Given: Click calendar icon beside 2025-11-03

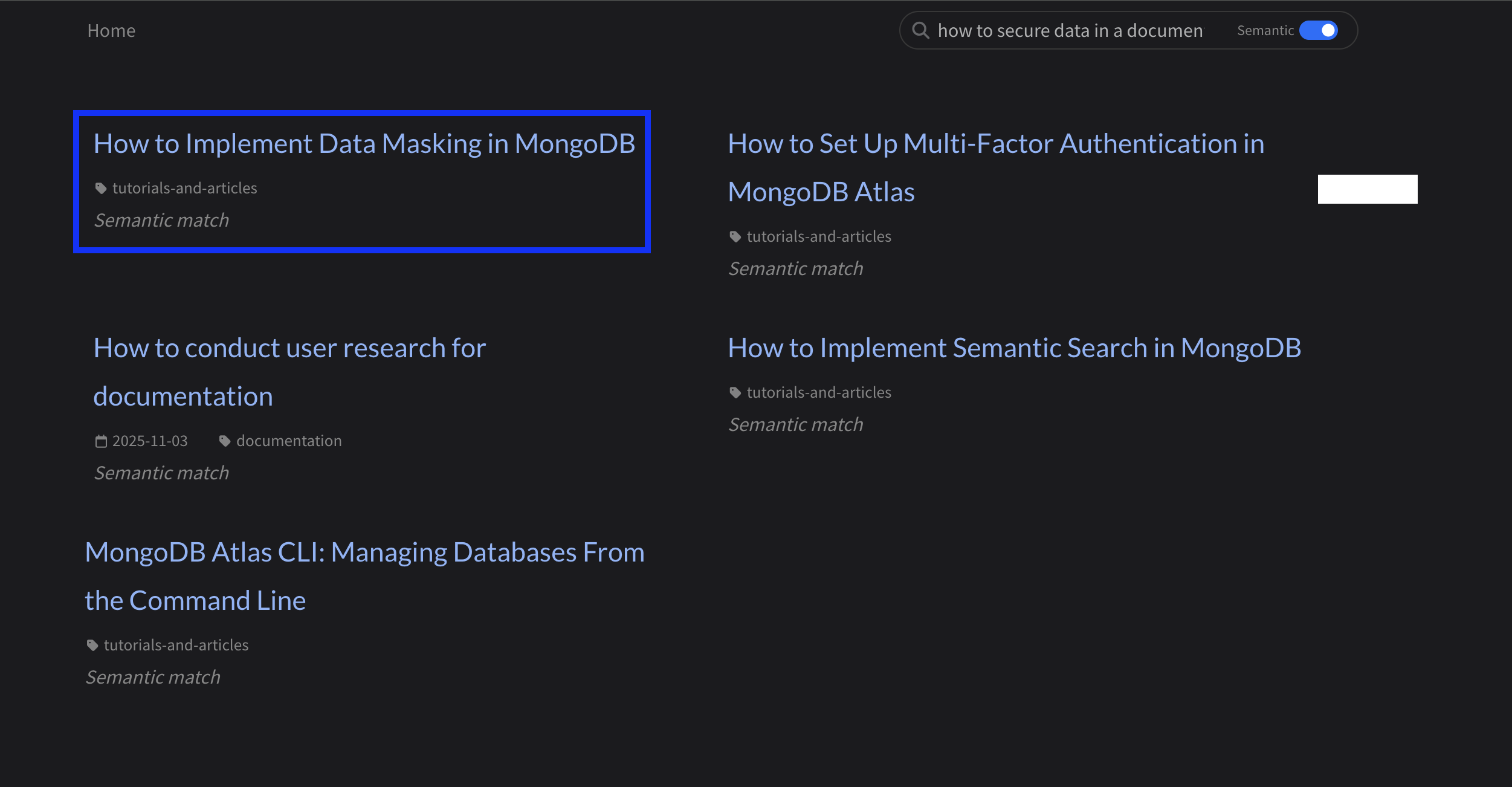Looking at the screenshot, I should click(101, 441).
